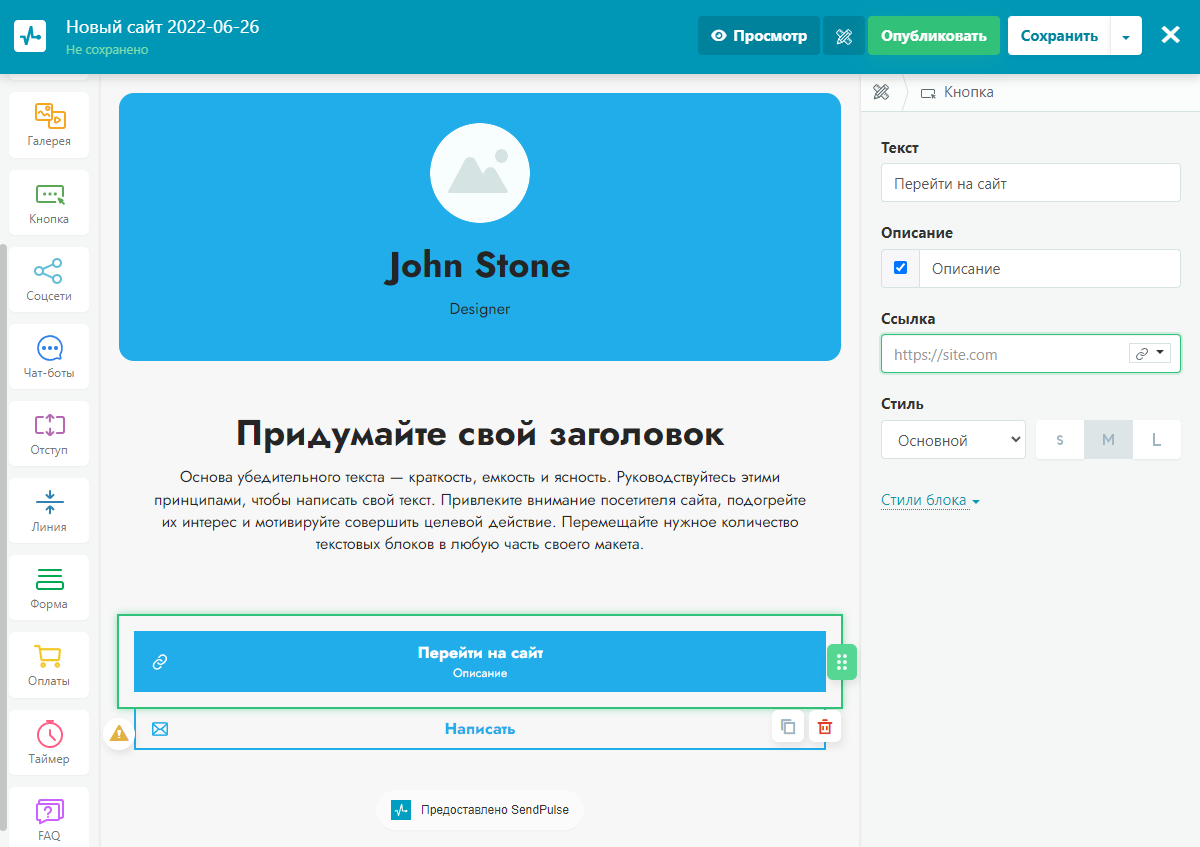Add a Таймер timer block
This screenshot has width=1200, height=847.
tap(49, 741)
